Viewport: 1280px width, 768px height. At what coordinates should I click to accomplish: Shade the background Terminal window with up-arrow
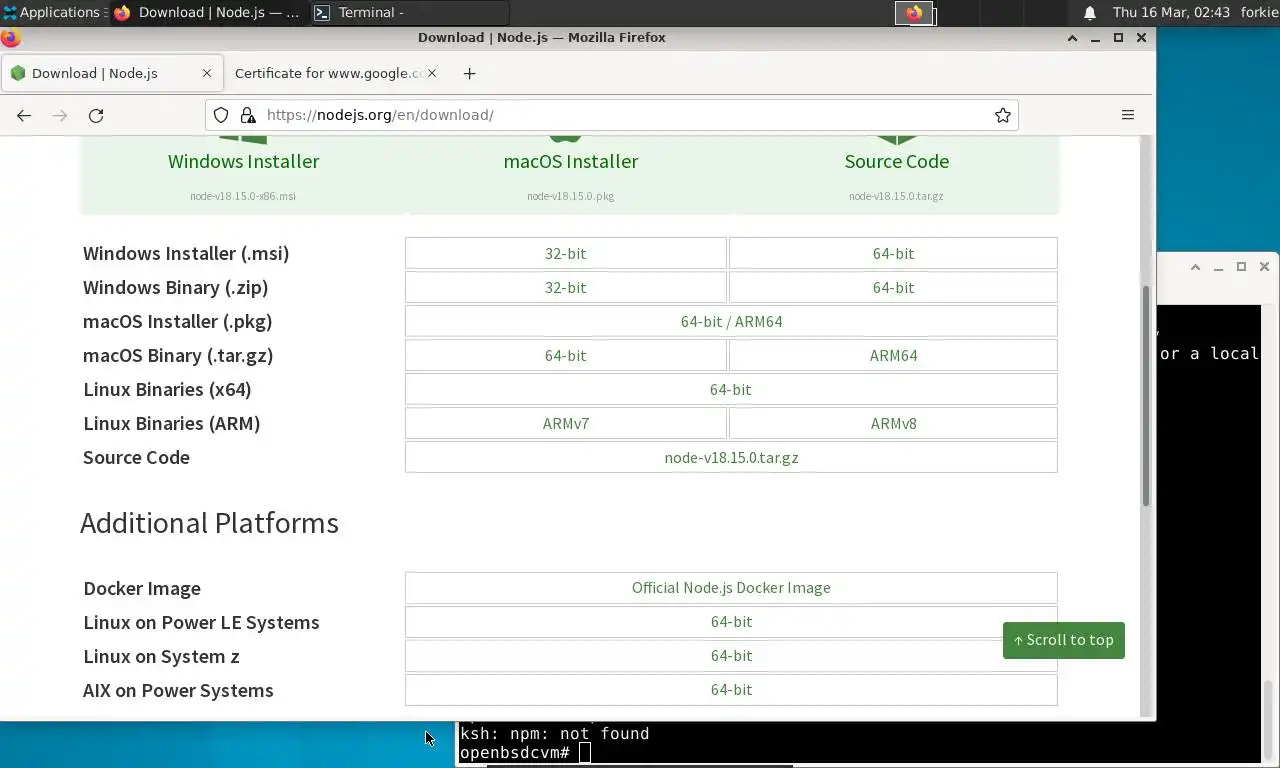[x=1195, y=267]
